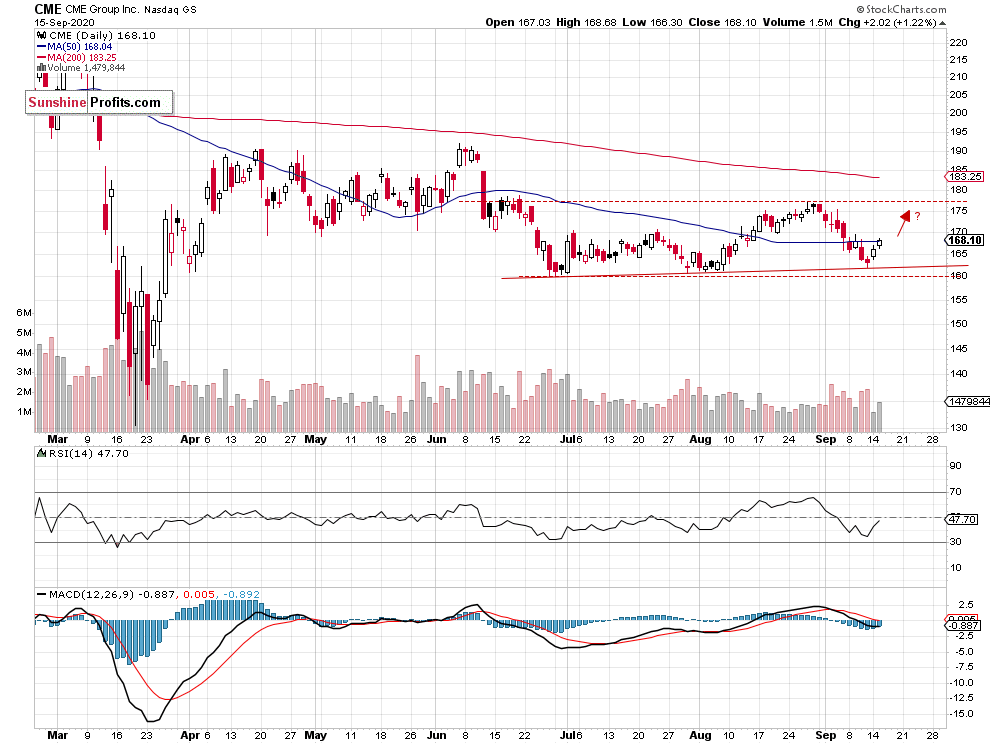
Task: Click the Jun label on price chart axis
Action: click(x=436, y=439)
